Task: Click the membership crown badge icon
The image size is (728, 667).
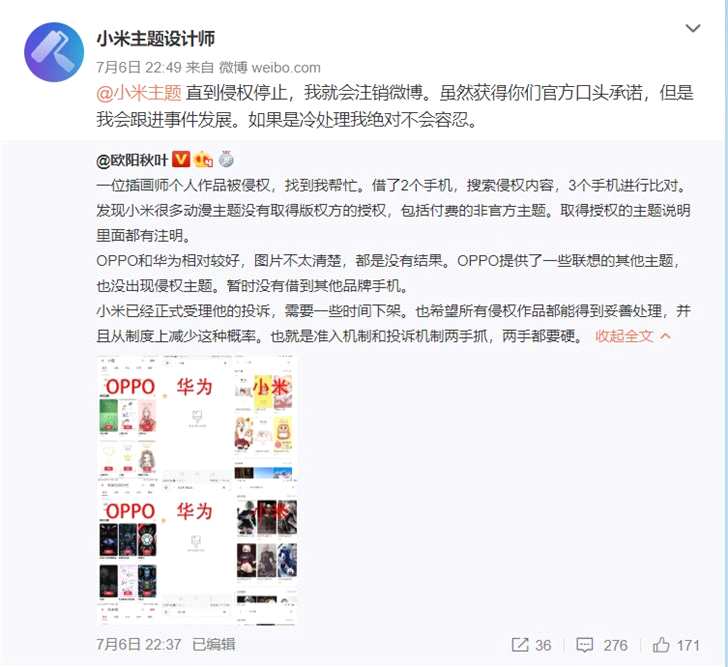Action: [204, 159]
